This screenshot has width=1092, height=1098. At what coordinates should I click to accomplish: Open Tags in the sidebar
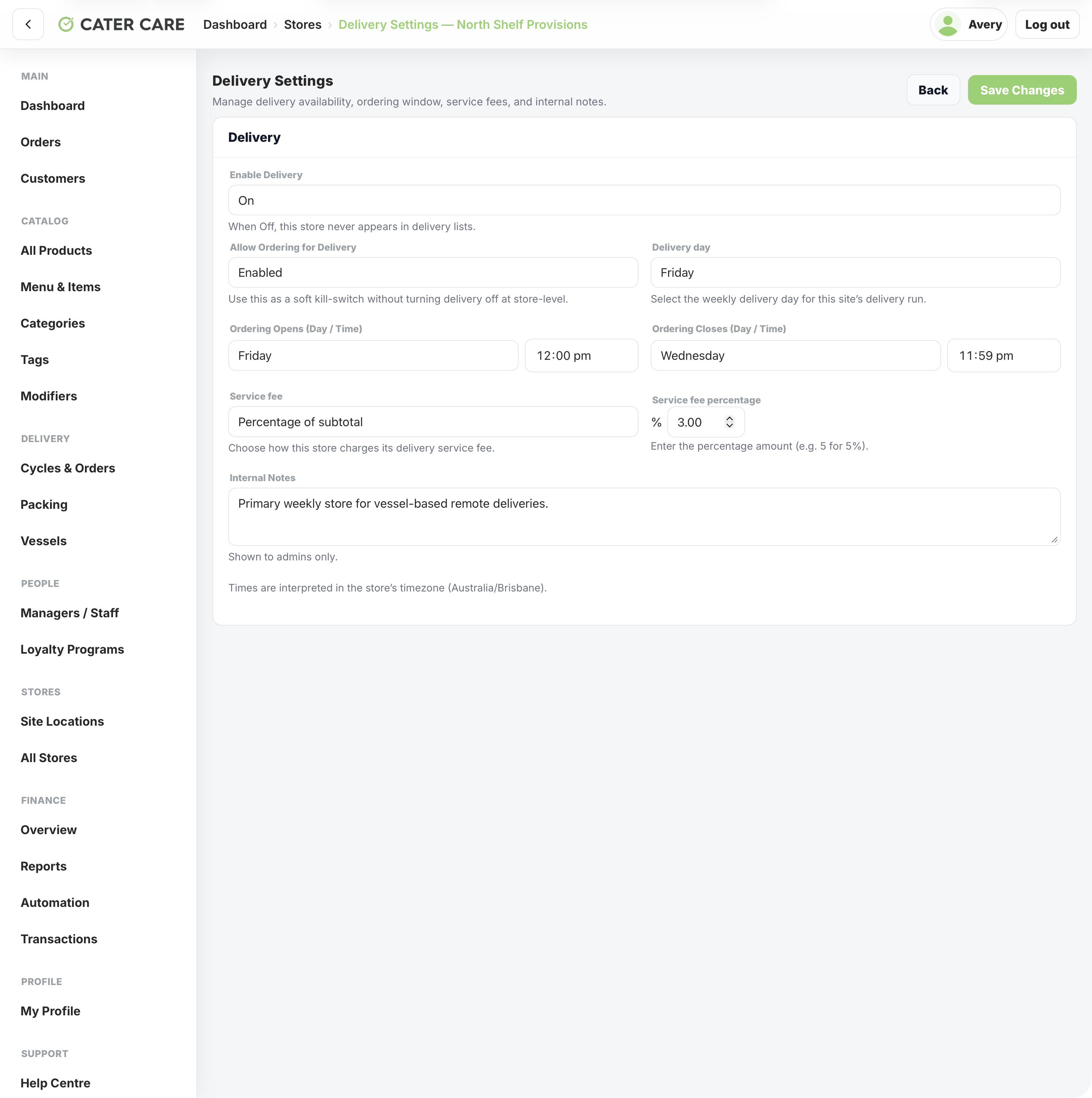(35, 360)
